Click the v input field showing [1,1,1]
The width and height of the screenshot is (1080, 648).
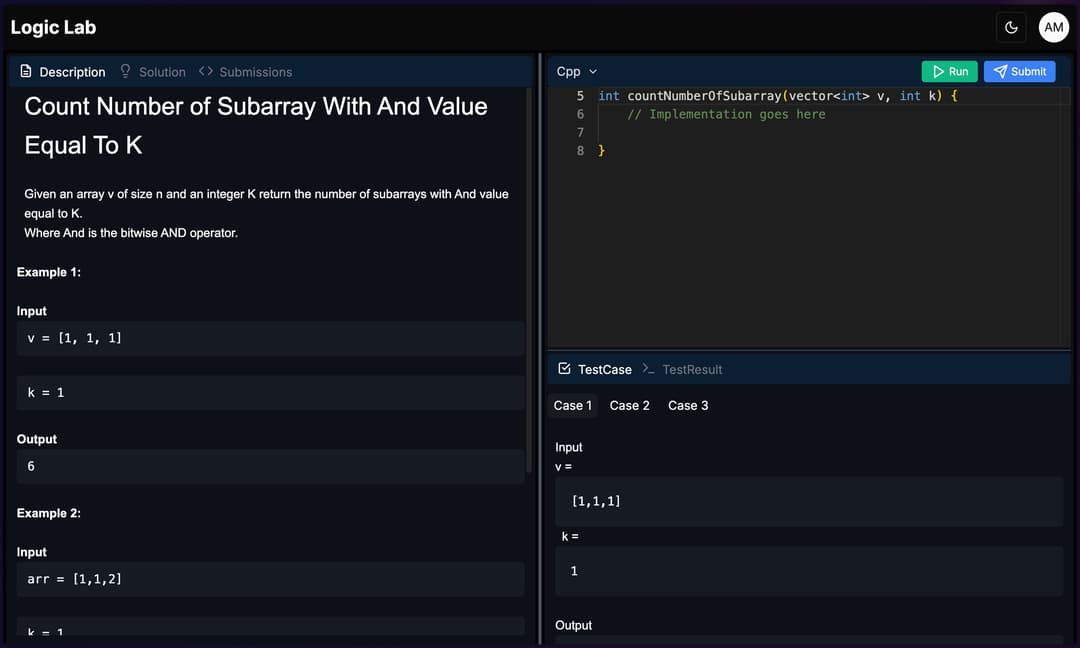point(809,501)
